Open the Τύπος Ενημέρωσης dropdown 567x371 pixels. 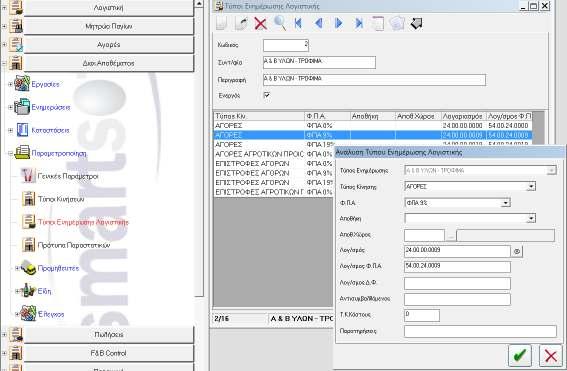coord(551,170)
